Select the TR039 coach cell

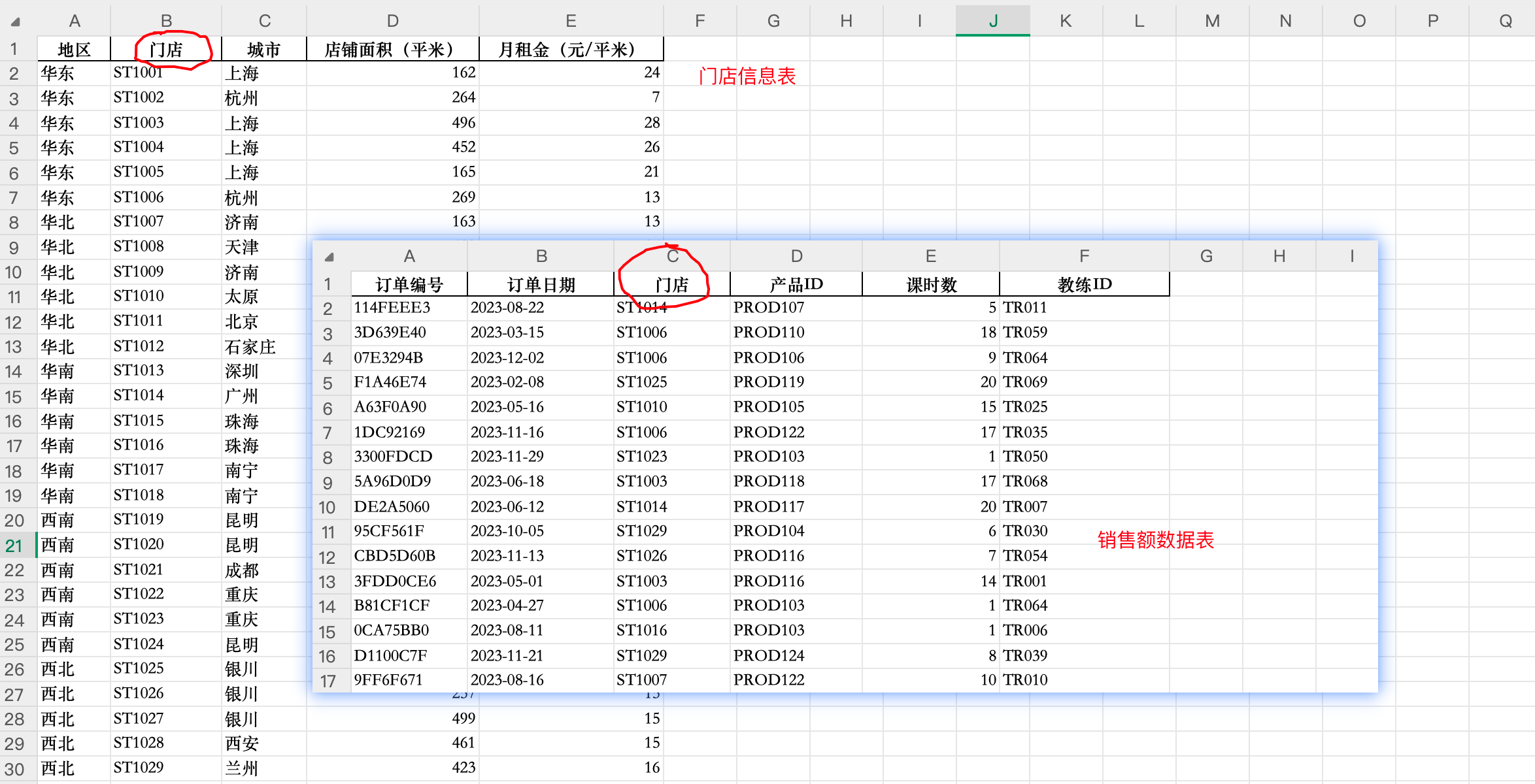[x=1025, y=656]
